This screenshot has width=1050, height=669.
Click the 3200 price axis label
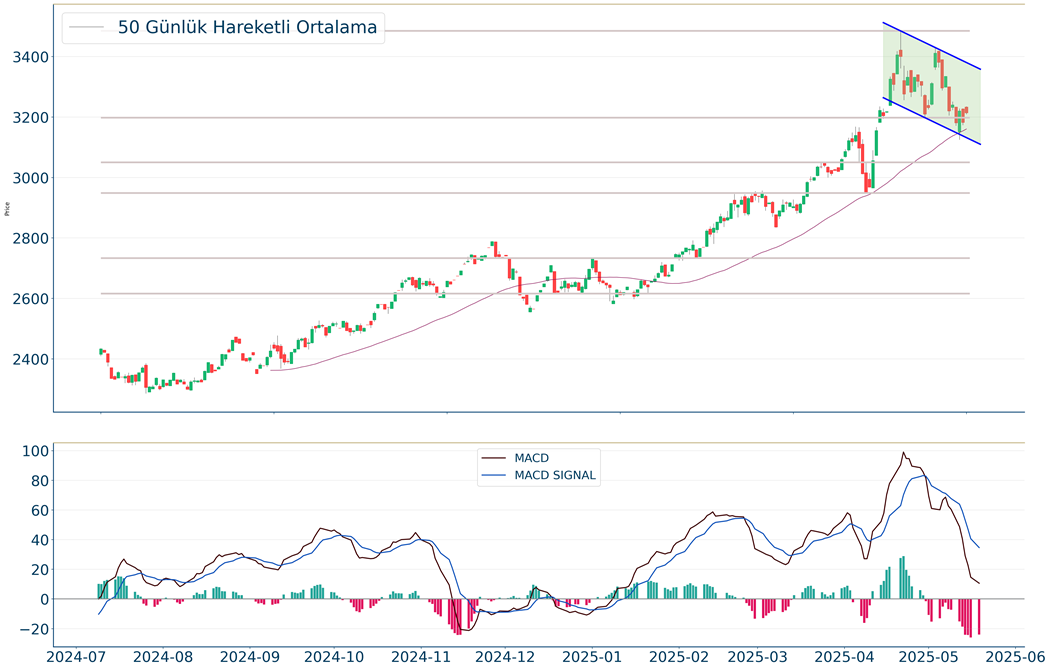(31, 118)
